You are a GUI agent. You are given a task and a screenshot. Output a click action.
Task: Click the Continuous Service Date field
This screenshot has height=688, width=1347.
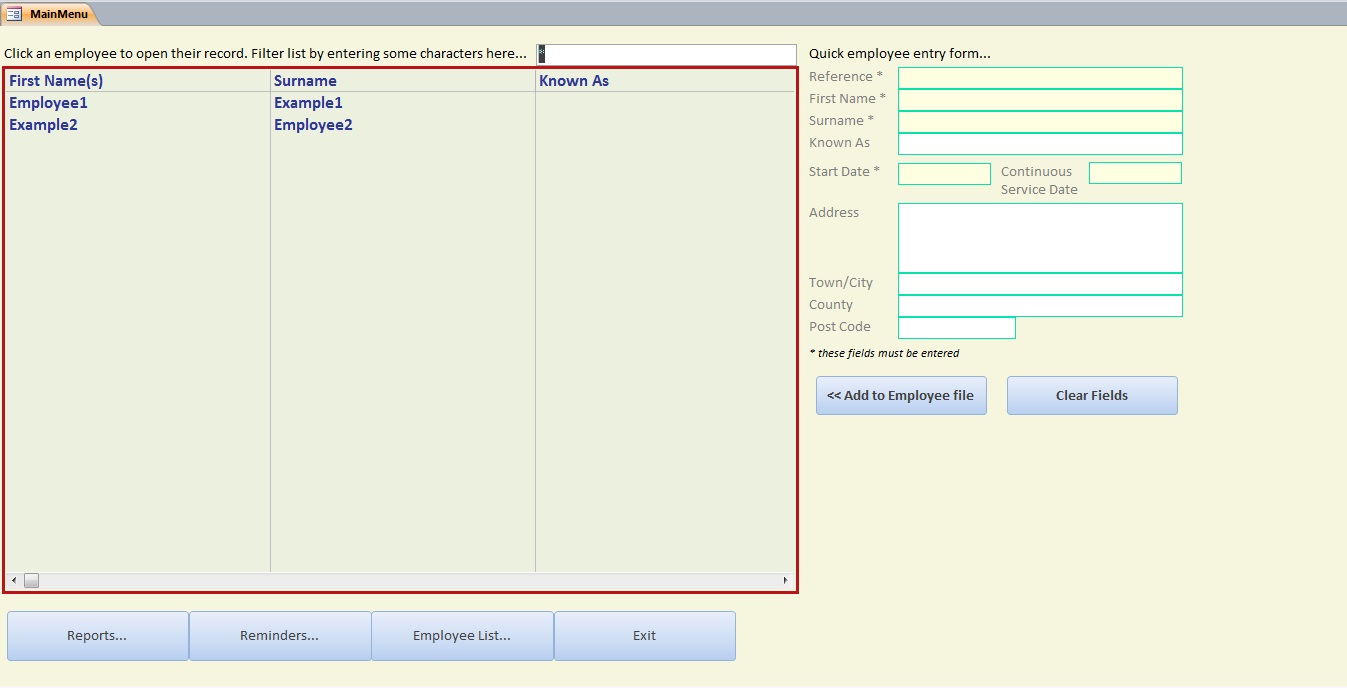click(x=1135, y=174)
